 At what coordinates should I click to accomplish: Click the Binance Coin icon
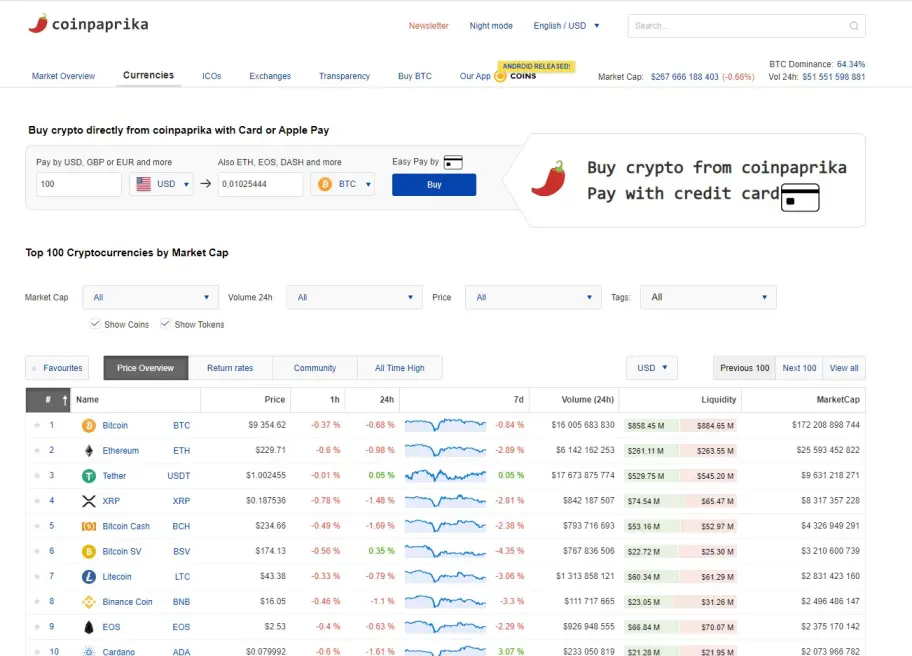88,602
